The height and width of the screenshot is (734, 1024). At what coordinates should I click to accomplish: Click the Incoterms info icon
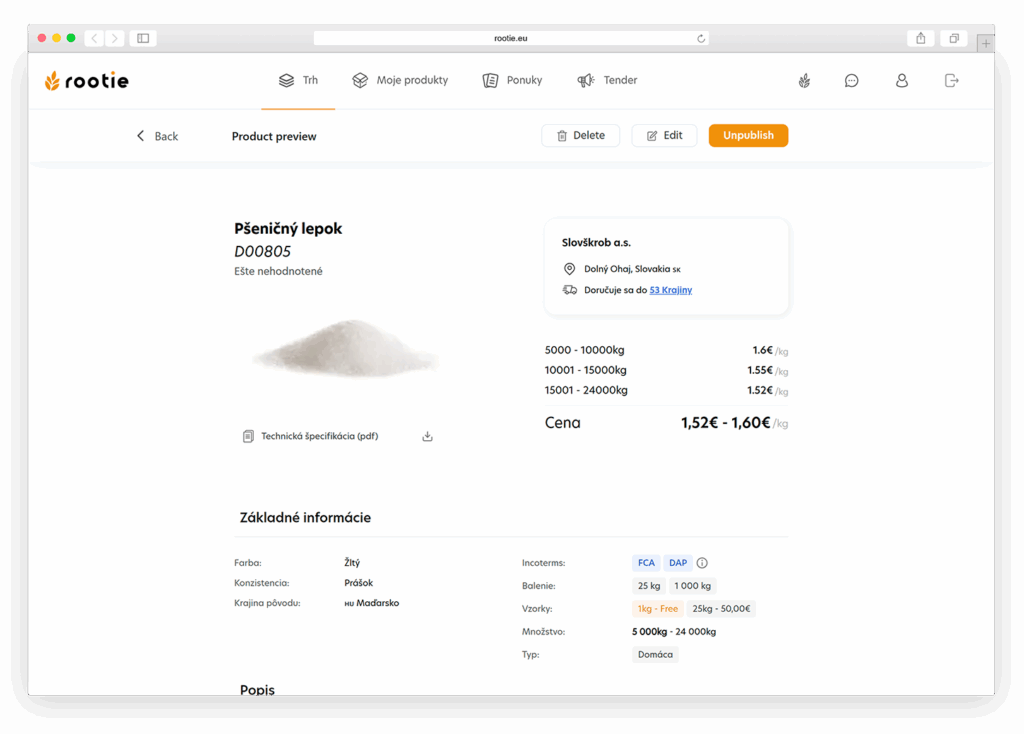[x=702, y=563]
